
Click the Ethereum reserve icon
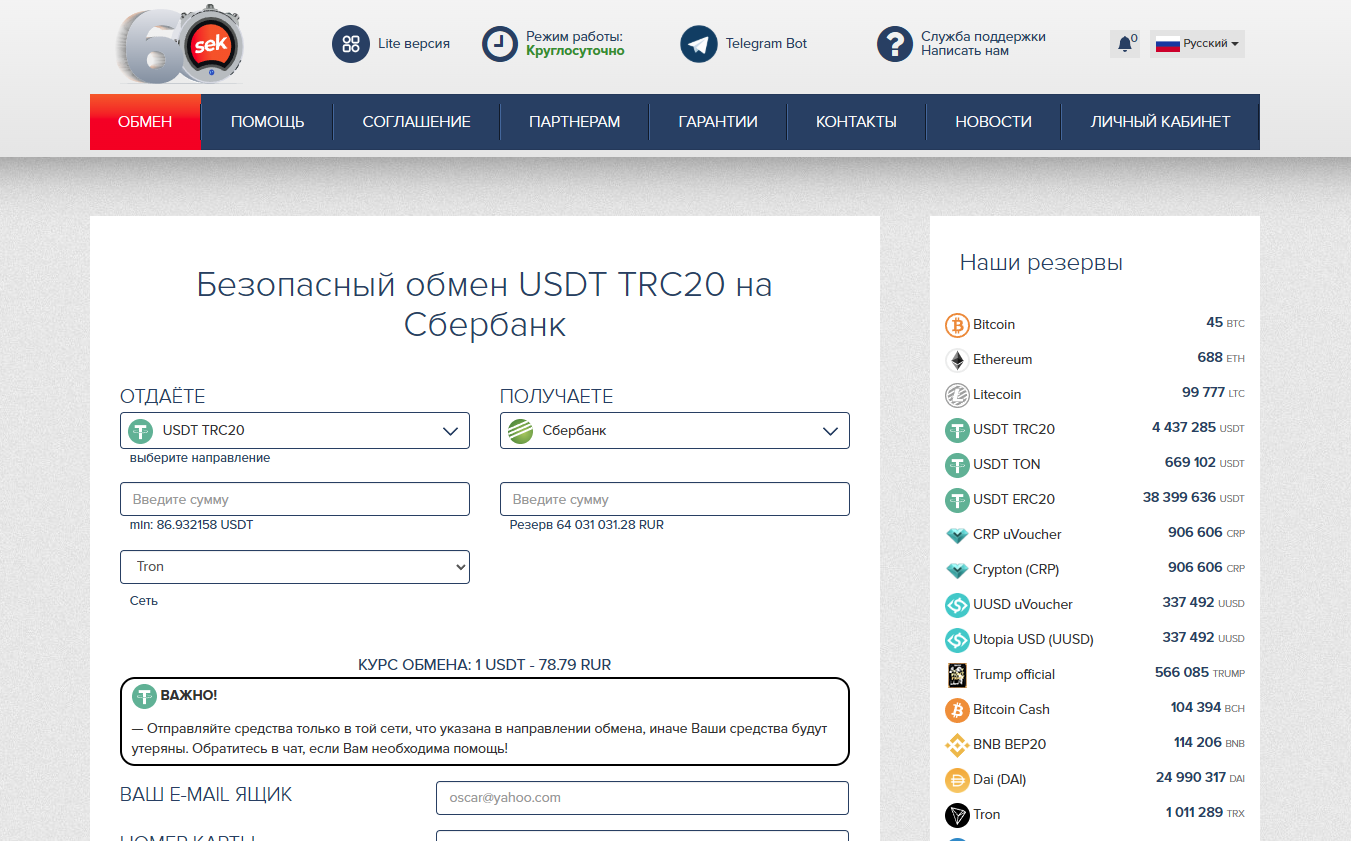pyautogui.click(x=957, y=360)
